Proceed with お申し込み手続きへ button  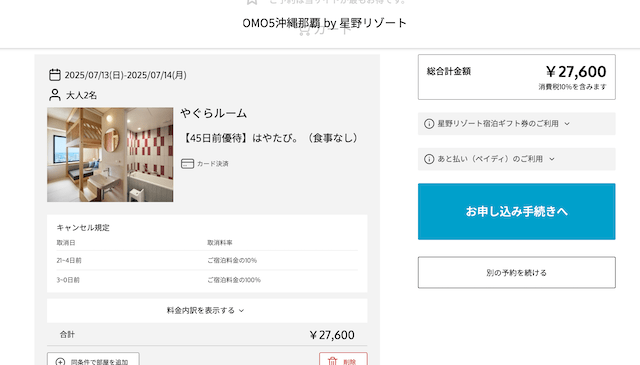coord(517,211)
